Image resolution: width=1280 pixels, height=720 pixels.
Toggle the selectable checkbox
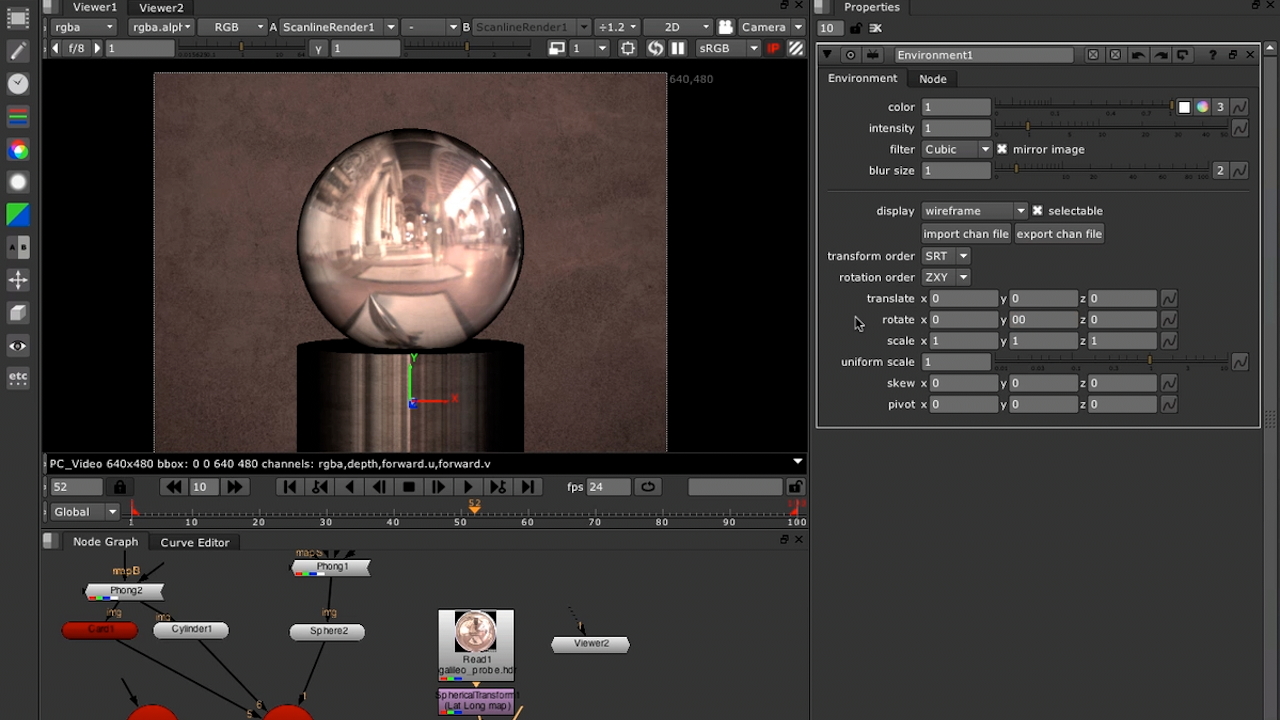1037,211
